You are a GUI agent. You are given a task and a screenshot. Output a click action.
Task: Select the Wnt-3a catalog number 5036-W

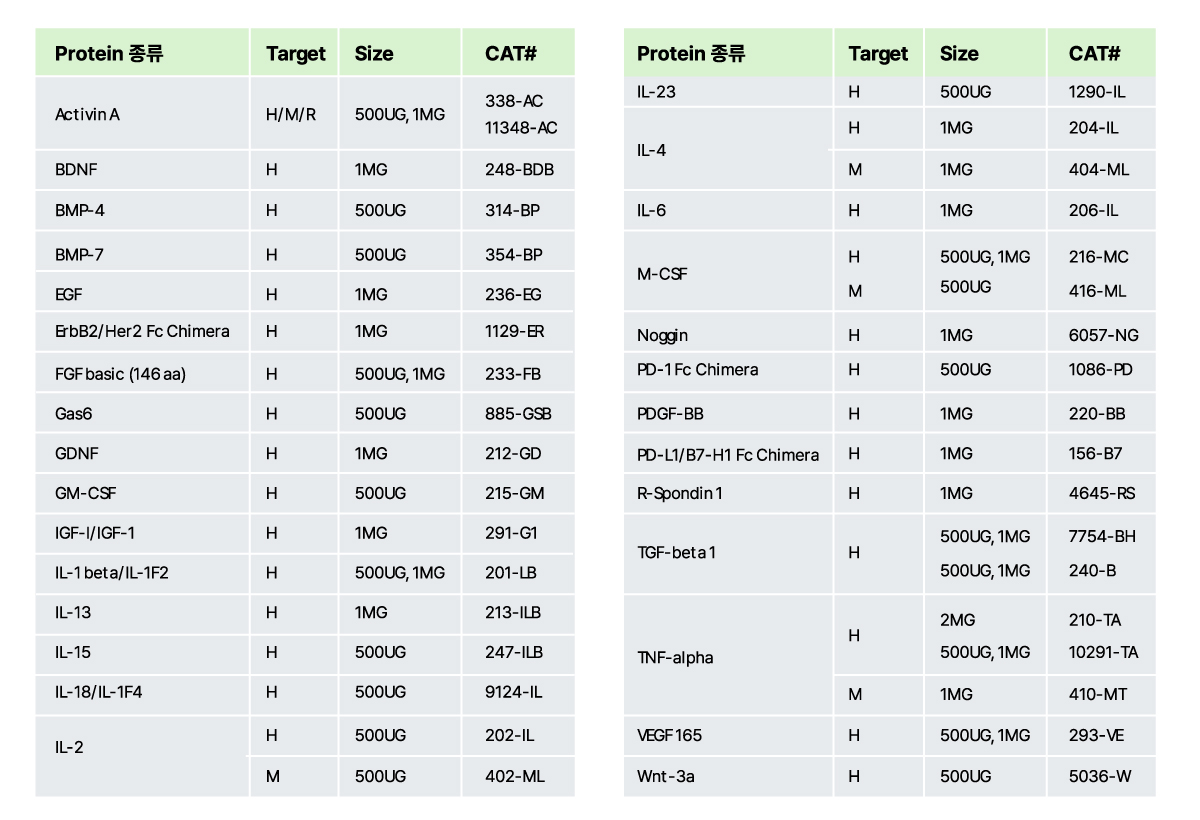tap(1100, 776)
